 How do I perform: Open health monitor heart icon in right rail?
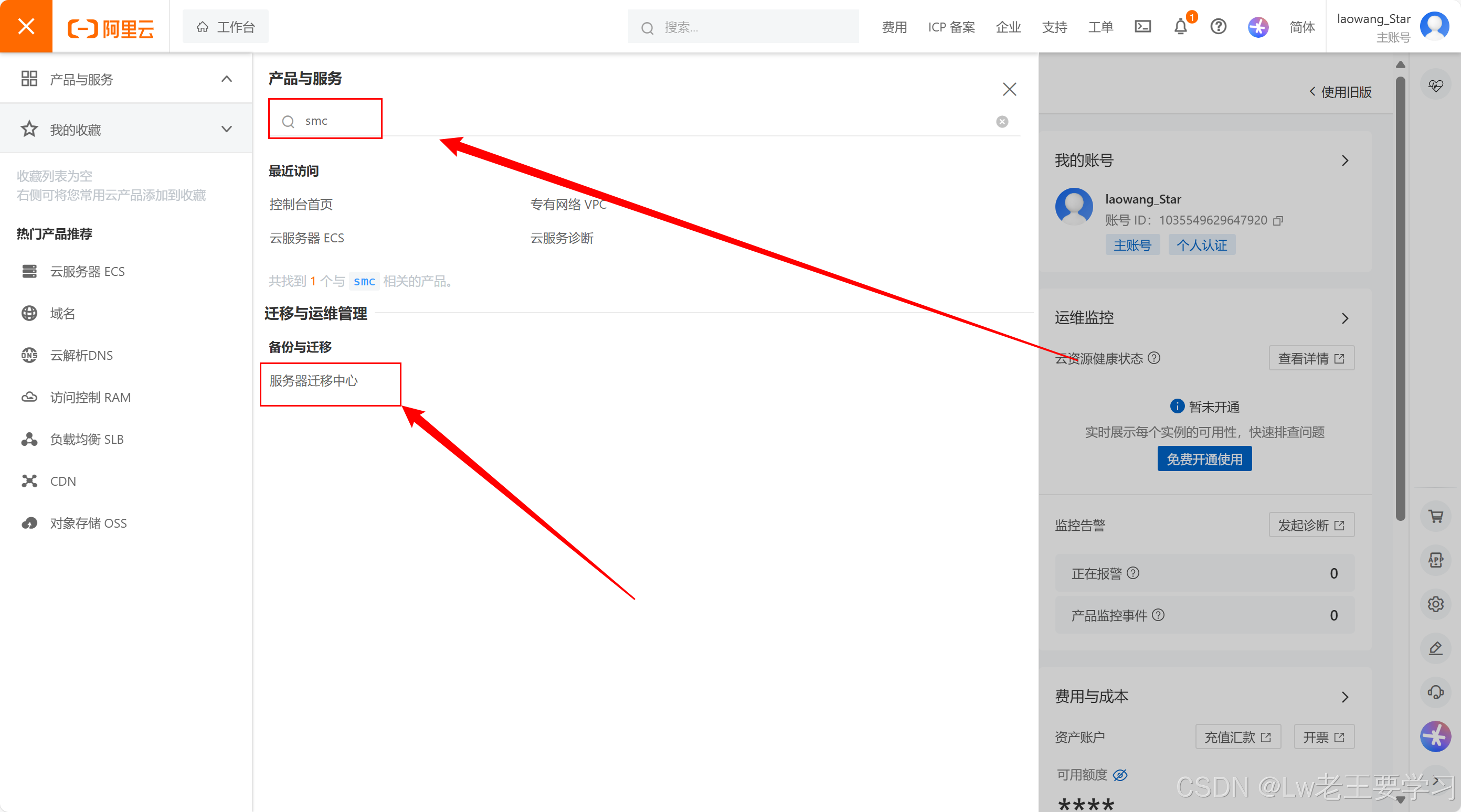[1435, 86]
